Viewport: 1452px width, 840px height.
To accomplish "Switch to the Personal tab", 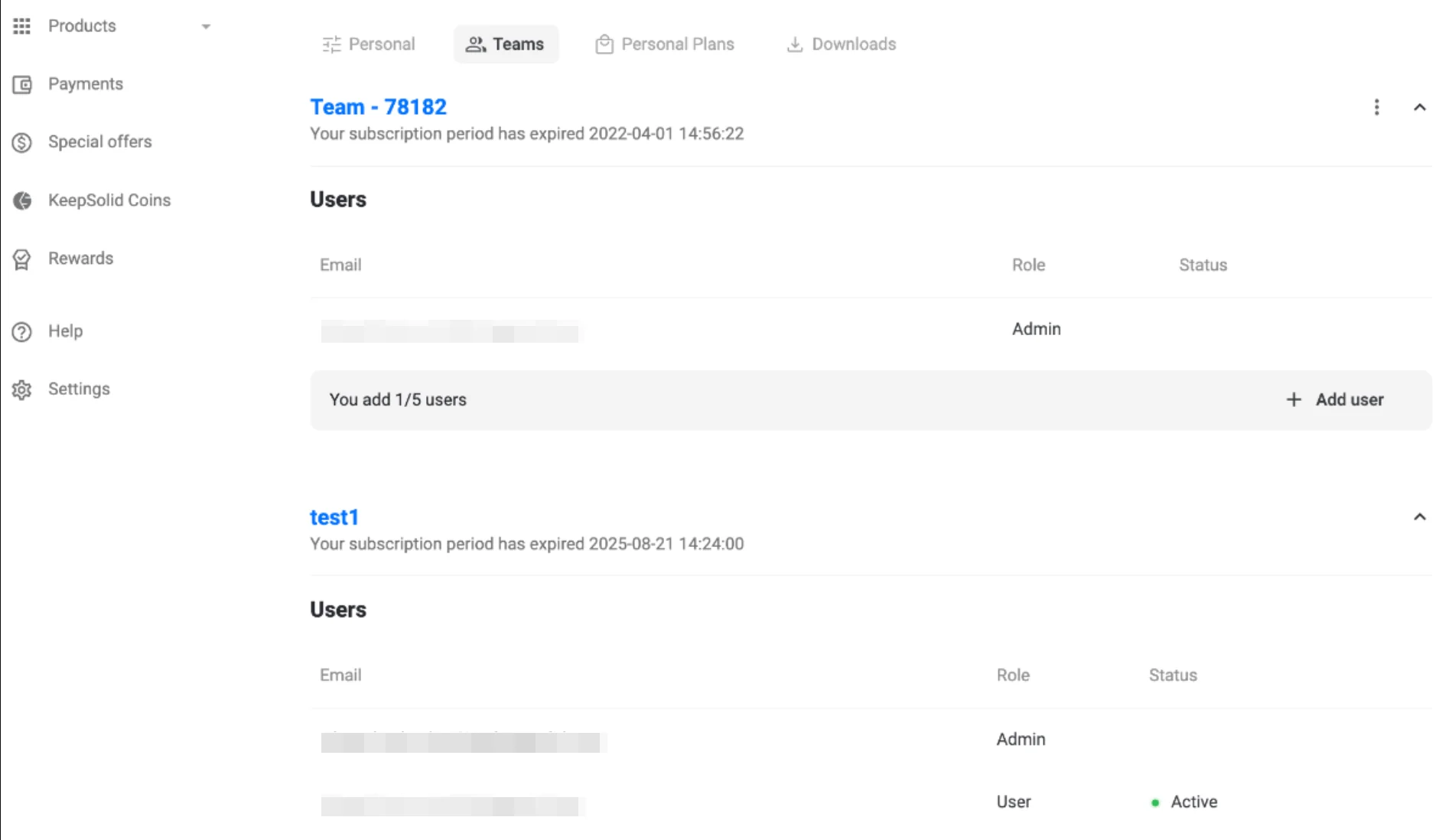I will 369,44.
